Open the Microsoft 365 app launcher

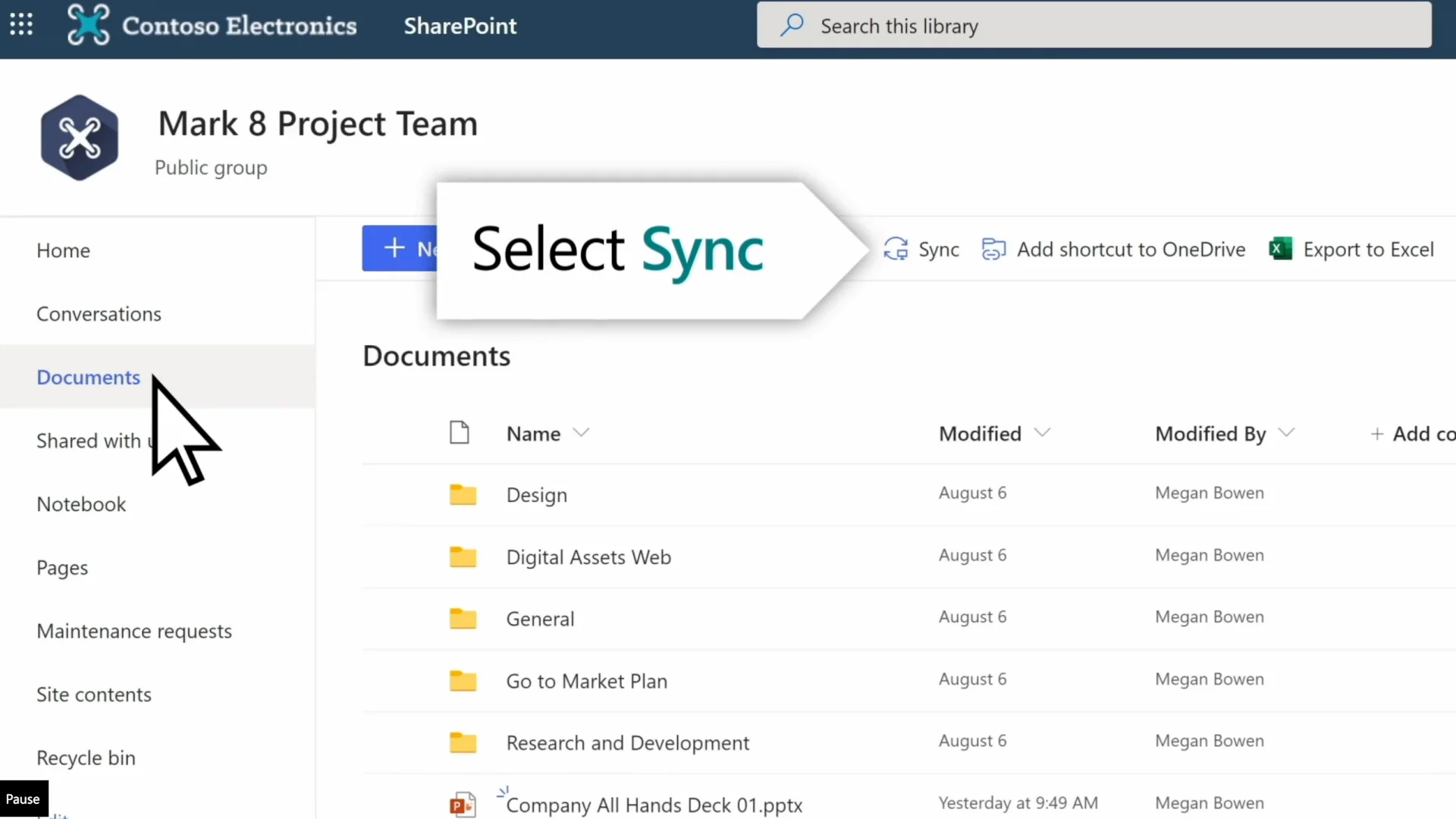(x=20, y=24)
